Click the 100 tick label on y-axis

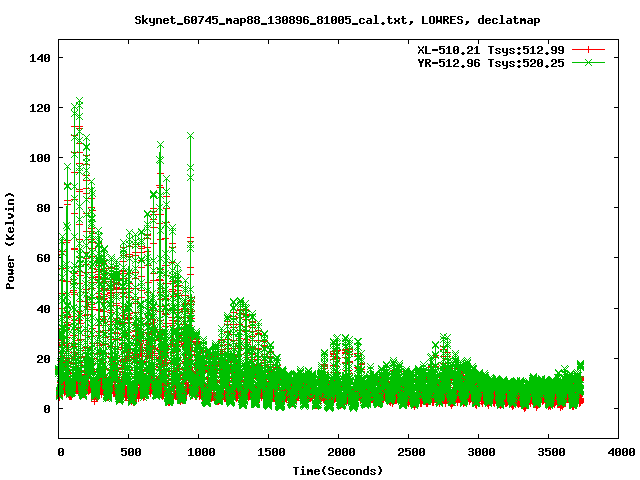click(40, 158)
